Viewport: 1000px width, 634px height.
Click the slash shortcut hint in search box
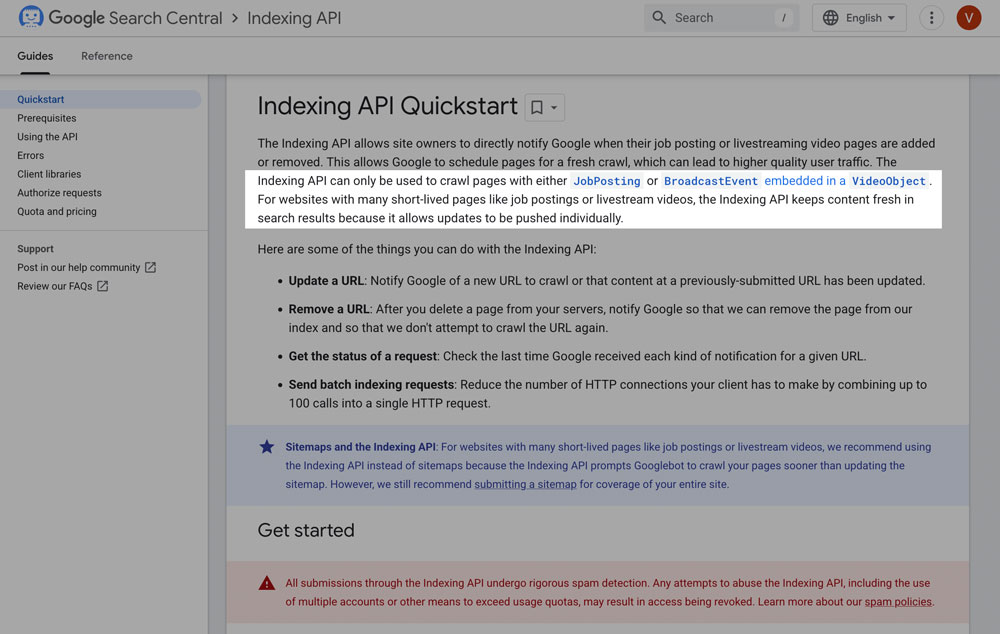[784, 18]
